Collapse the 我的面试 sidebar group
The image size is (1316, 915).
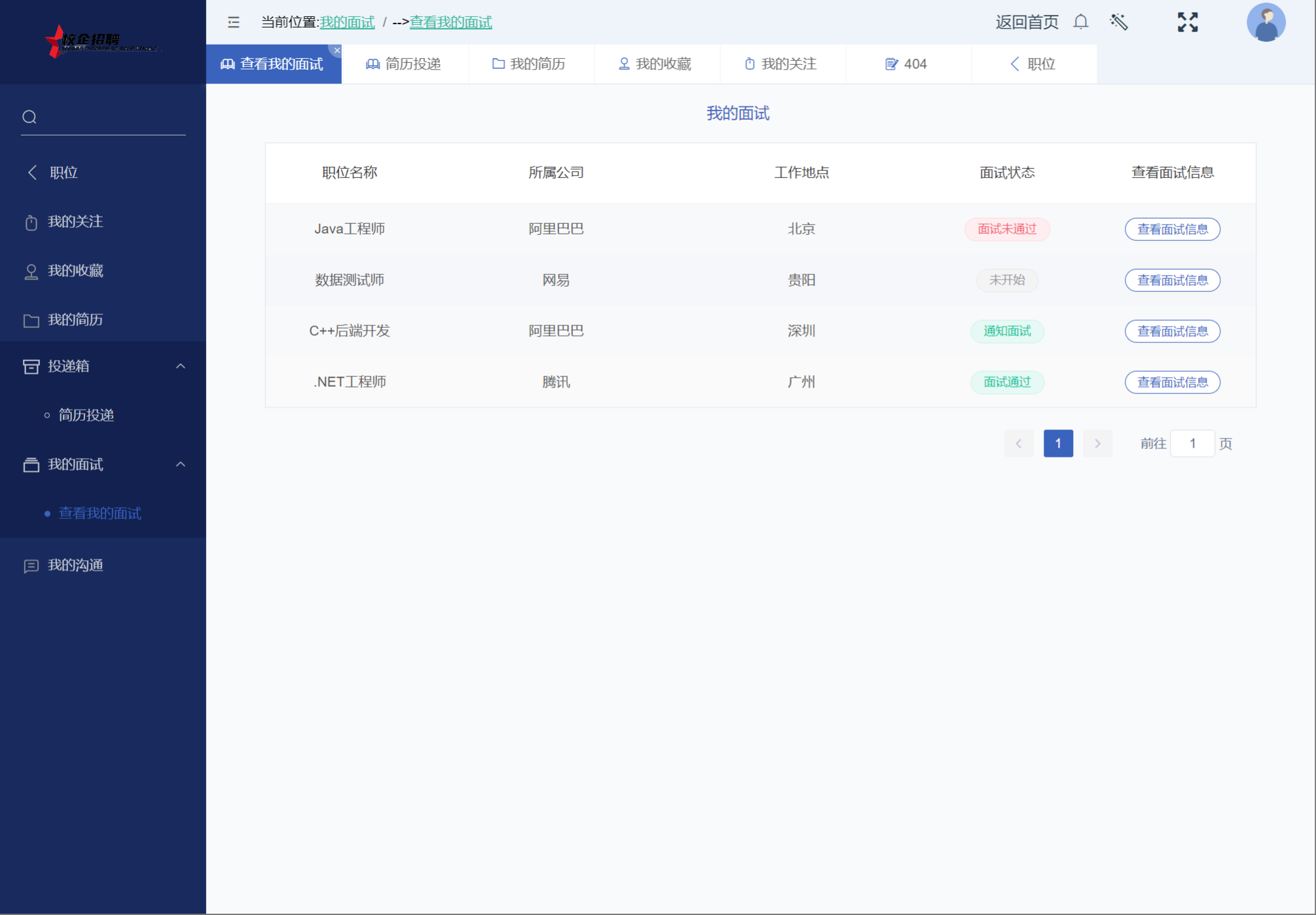pyautogui.click(x=181, y=465)
